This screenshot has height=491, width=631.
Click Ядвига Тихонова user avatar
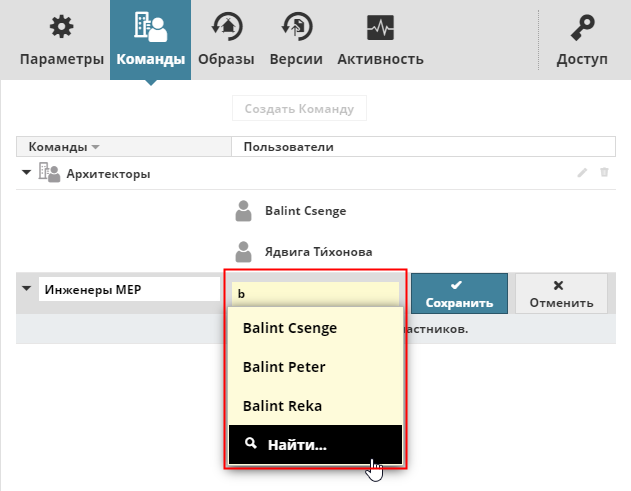pos(243,252)
